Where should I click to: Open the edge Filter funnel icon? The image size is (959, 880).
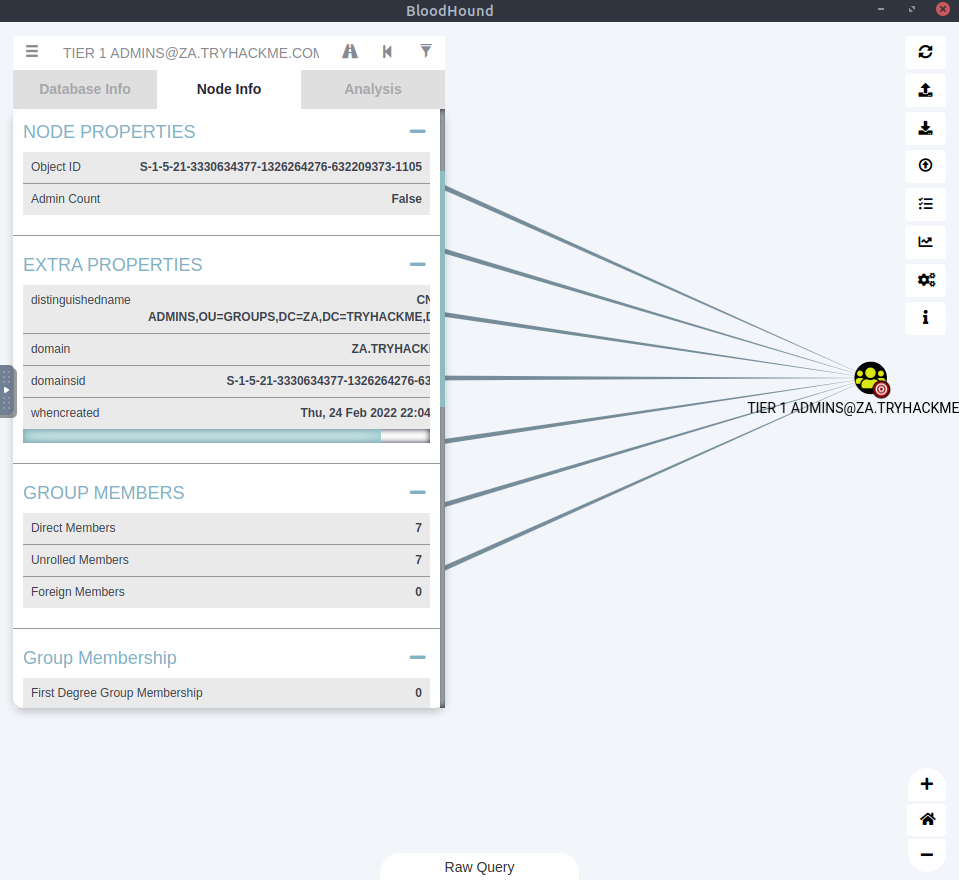click(x=426, y=52)
